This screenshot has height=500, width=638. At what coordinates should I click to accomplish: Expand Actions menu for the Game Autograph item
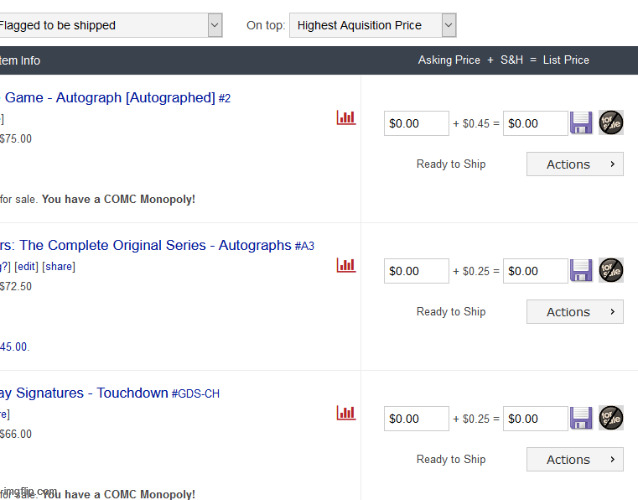point(575,164)
